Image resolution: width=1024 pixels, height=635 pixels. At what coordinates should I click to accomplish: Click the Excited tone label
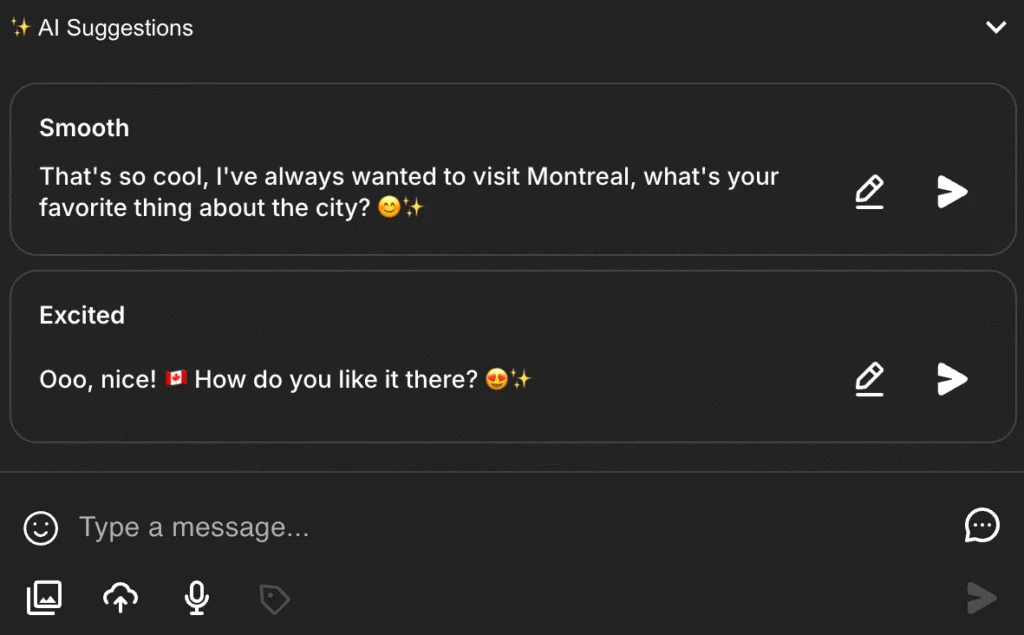[82, 315]
